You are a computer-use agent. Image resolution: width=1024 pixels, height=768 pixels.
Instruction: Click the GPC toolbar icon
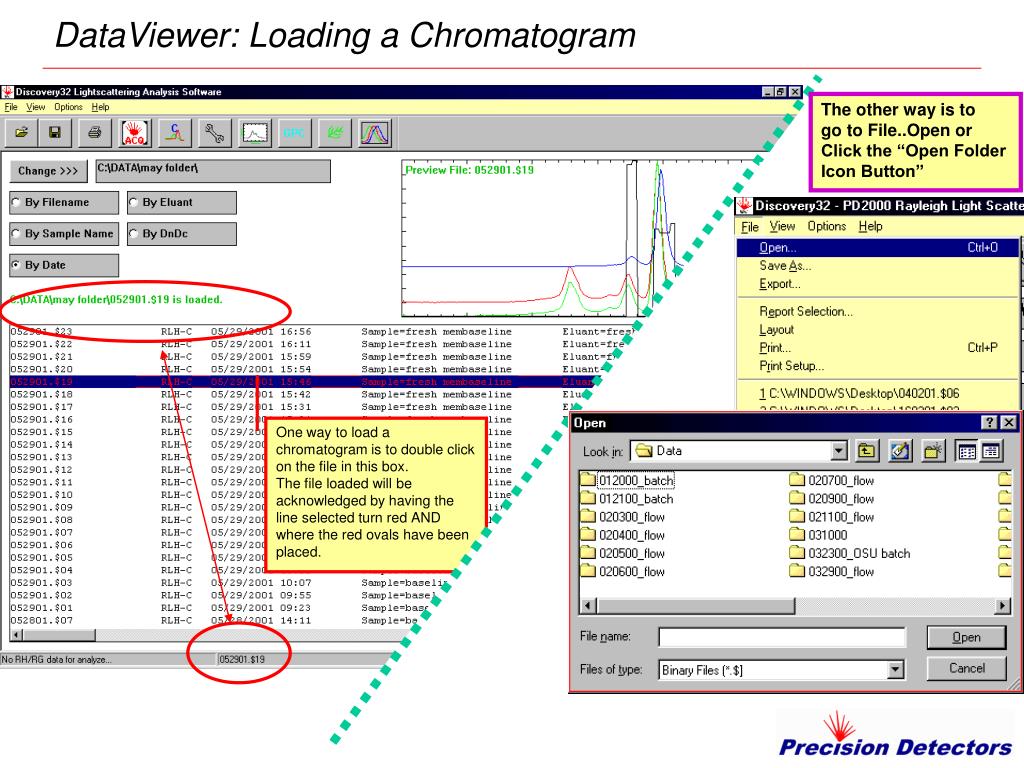pos(295,133)
